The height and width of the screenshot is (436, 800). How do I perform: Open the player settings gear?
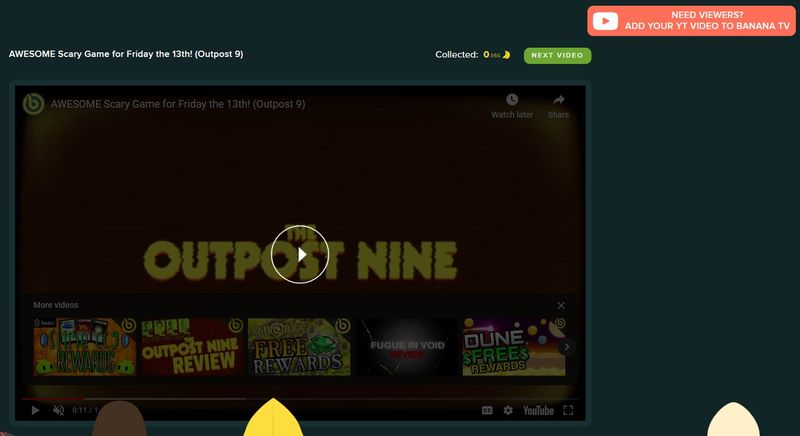(x=508, y=410)
